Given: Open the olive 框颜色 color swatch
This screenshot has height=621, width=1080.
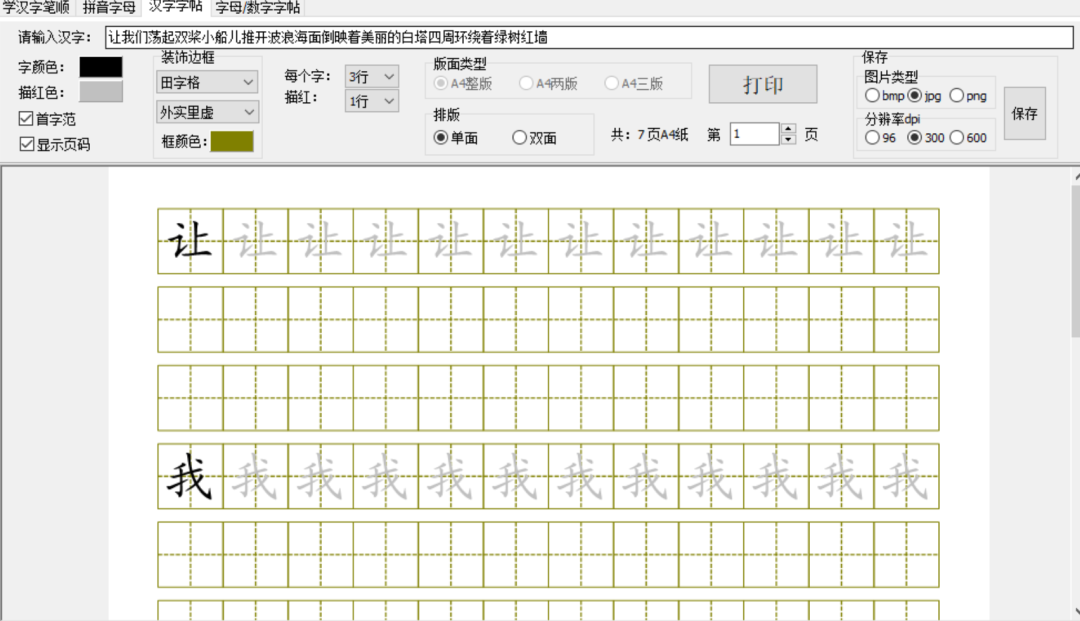Looking at the screenshot, I should (232, 141).
